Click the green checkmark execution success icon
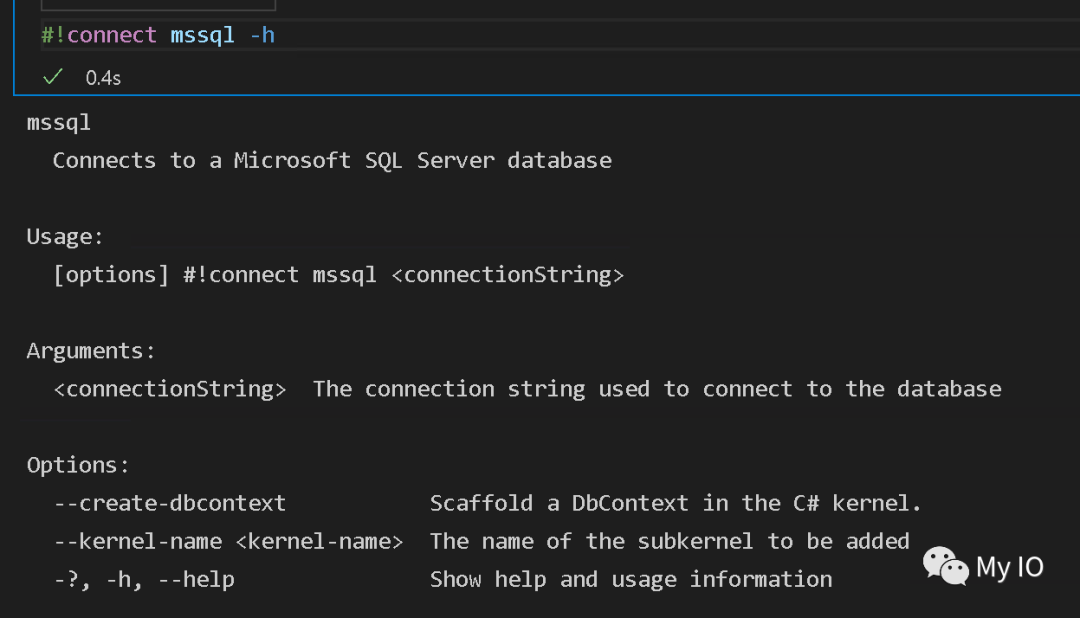 tap(53, 77)
